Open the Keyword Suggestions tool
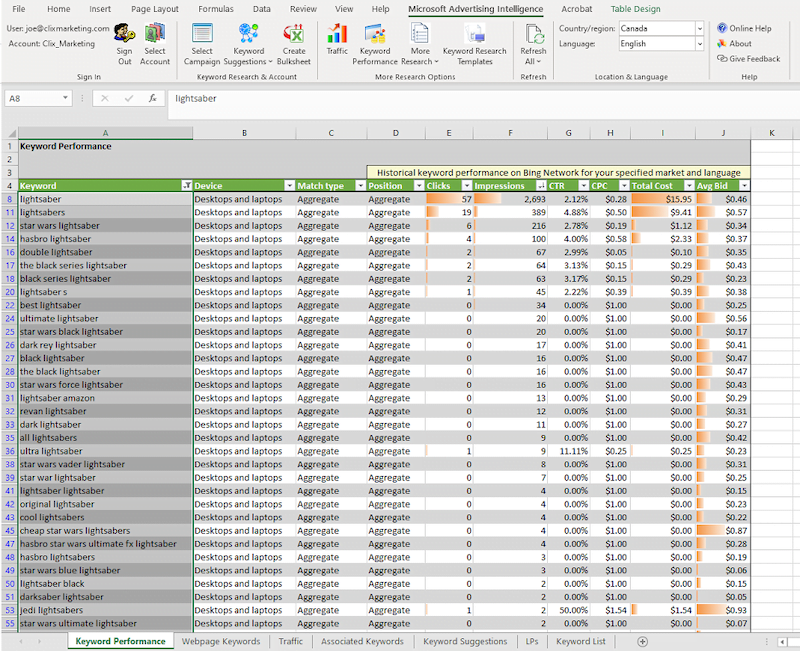The width and height of the screenshot is (800, 651). pos(248,44)
